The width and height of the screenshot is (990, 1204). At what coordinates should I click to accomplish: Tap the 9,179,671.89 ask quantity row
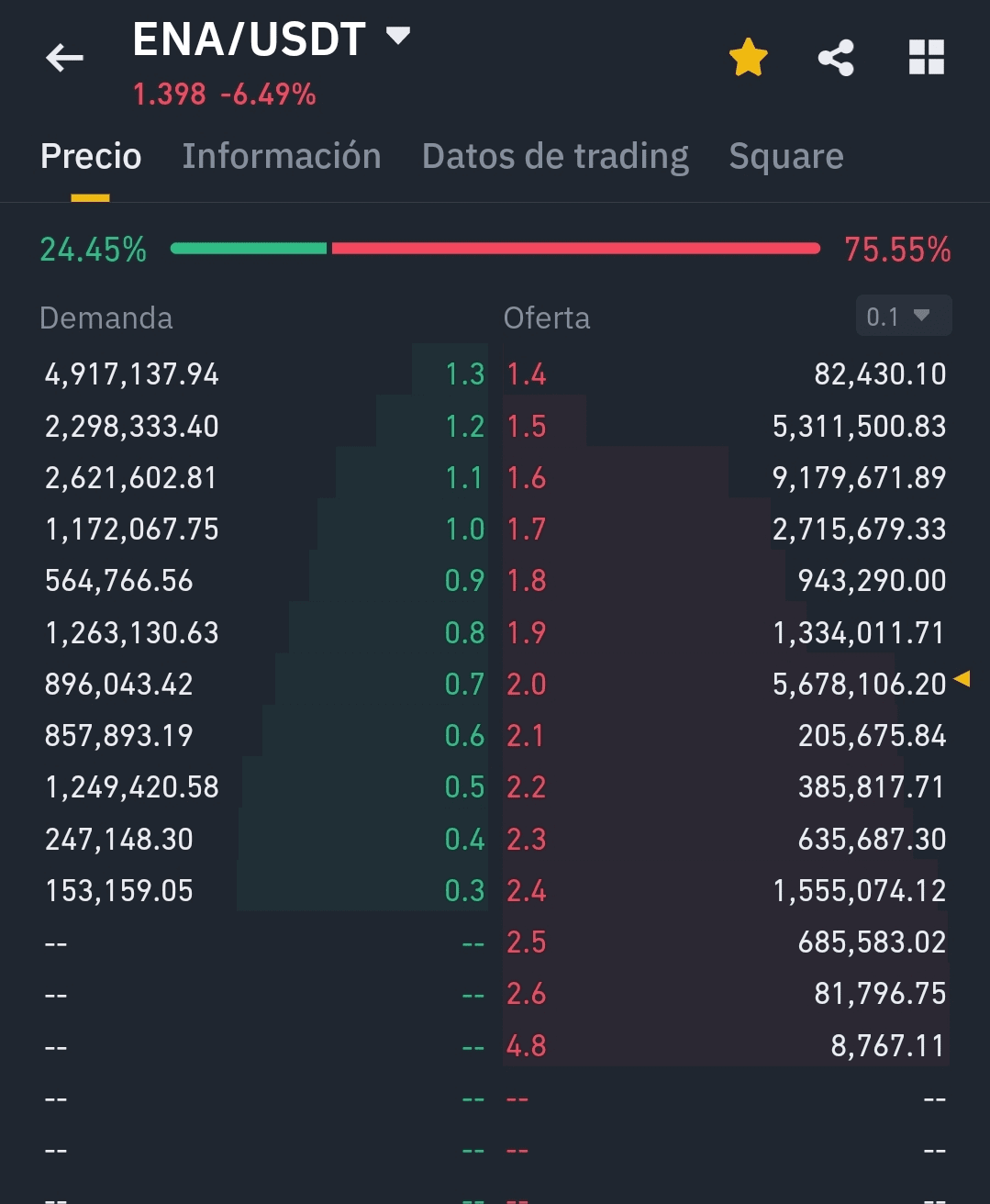click(859, 478)
